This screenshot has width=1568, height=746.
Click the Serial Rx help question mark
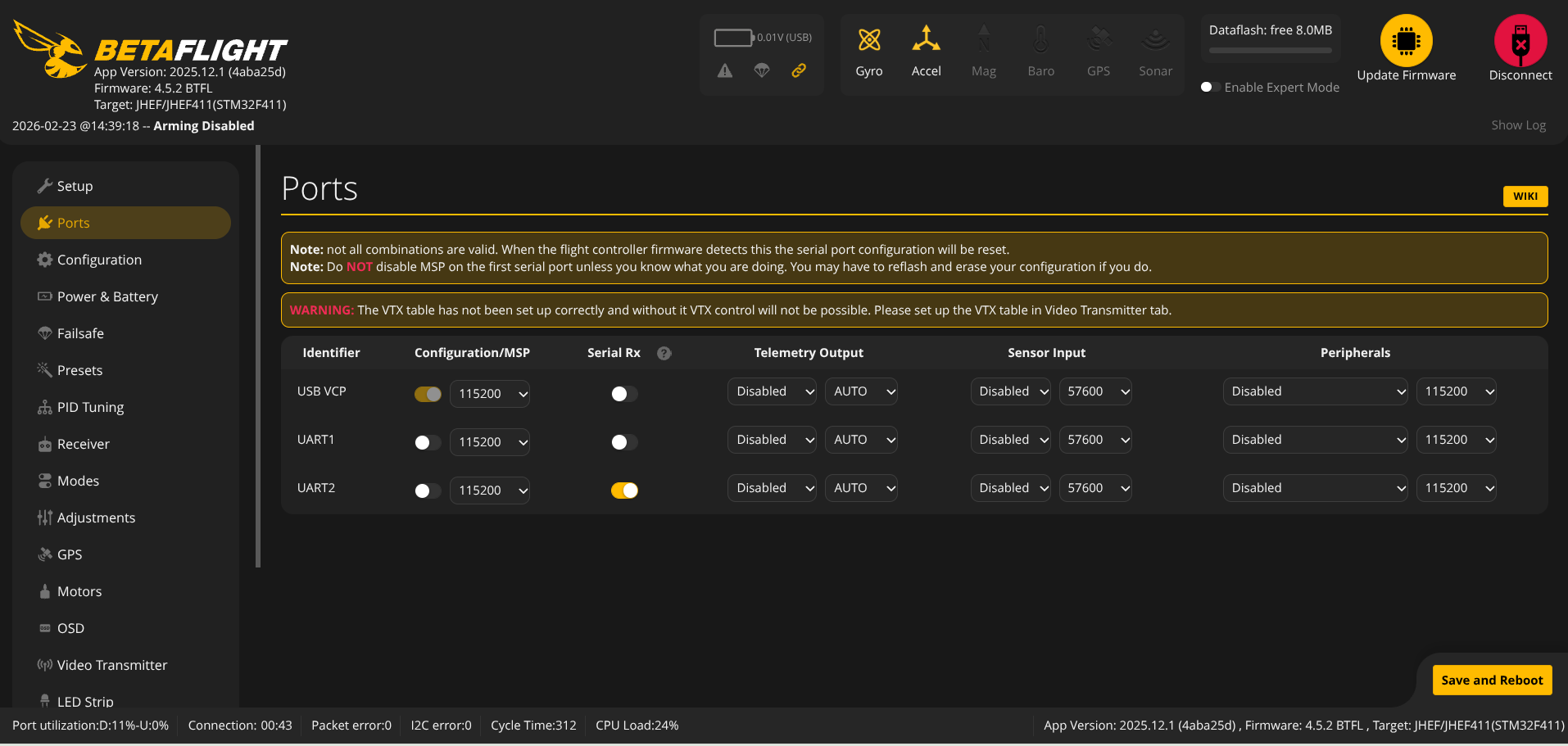(664, 353)
